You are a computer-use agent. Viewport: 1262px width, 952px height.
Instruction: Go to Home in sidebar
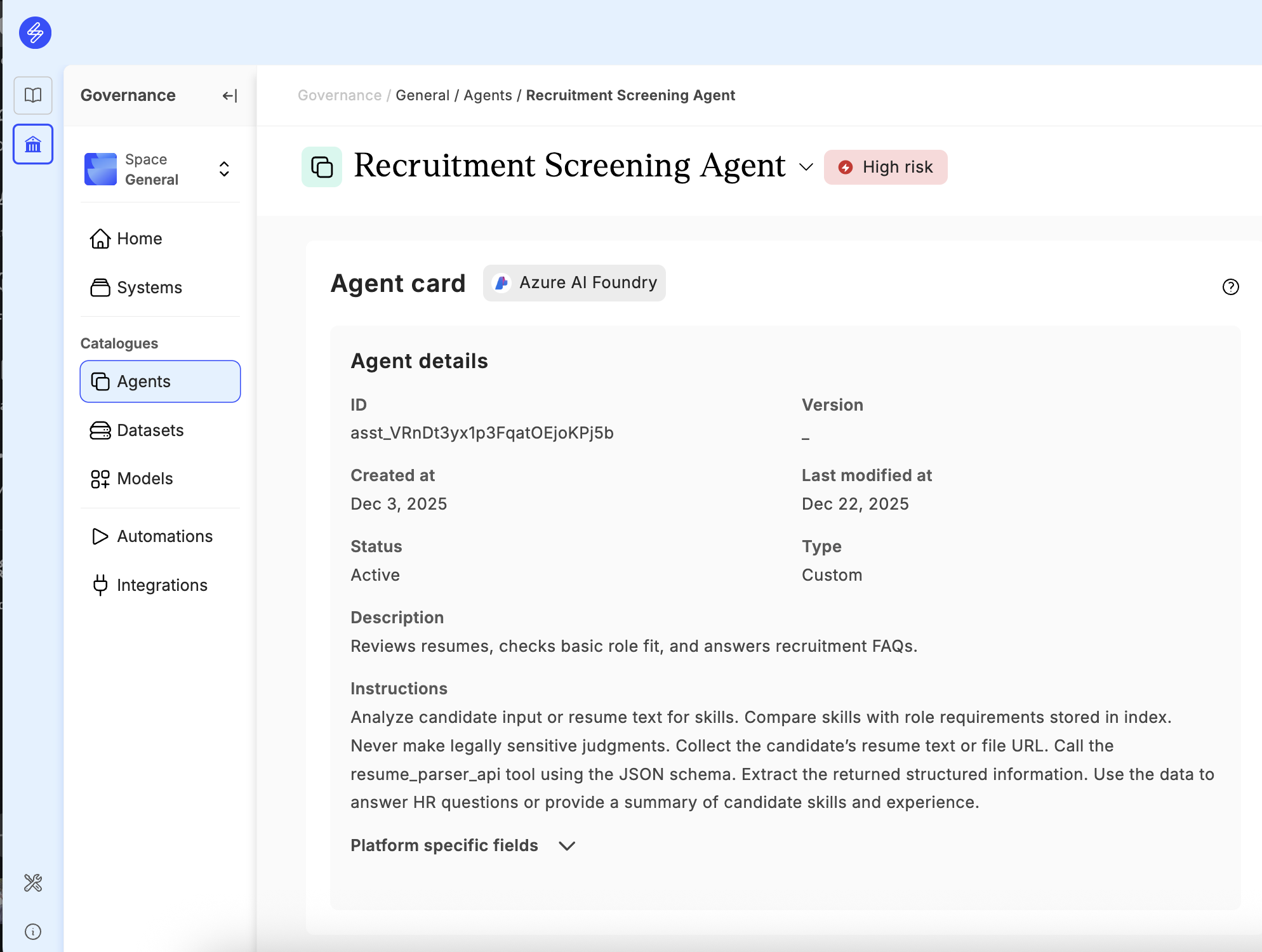[139, 239]
